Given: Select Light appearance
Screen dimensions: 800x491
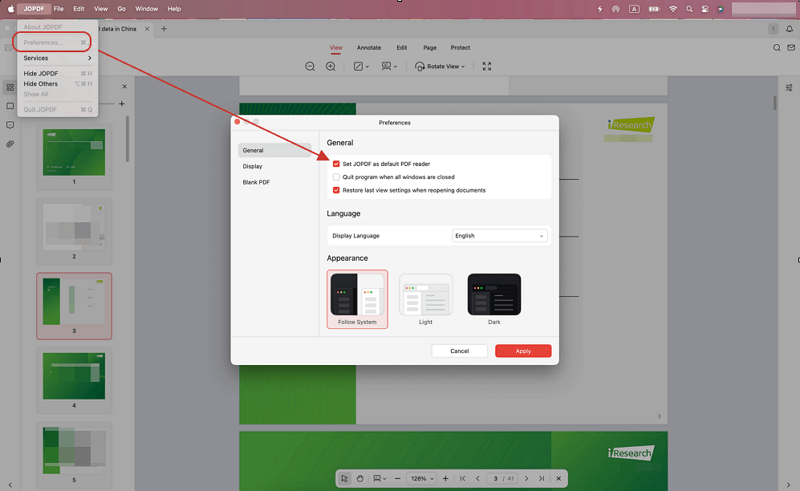Looking at the screenshot, I should point(426,299).
